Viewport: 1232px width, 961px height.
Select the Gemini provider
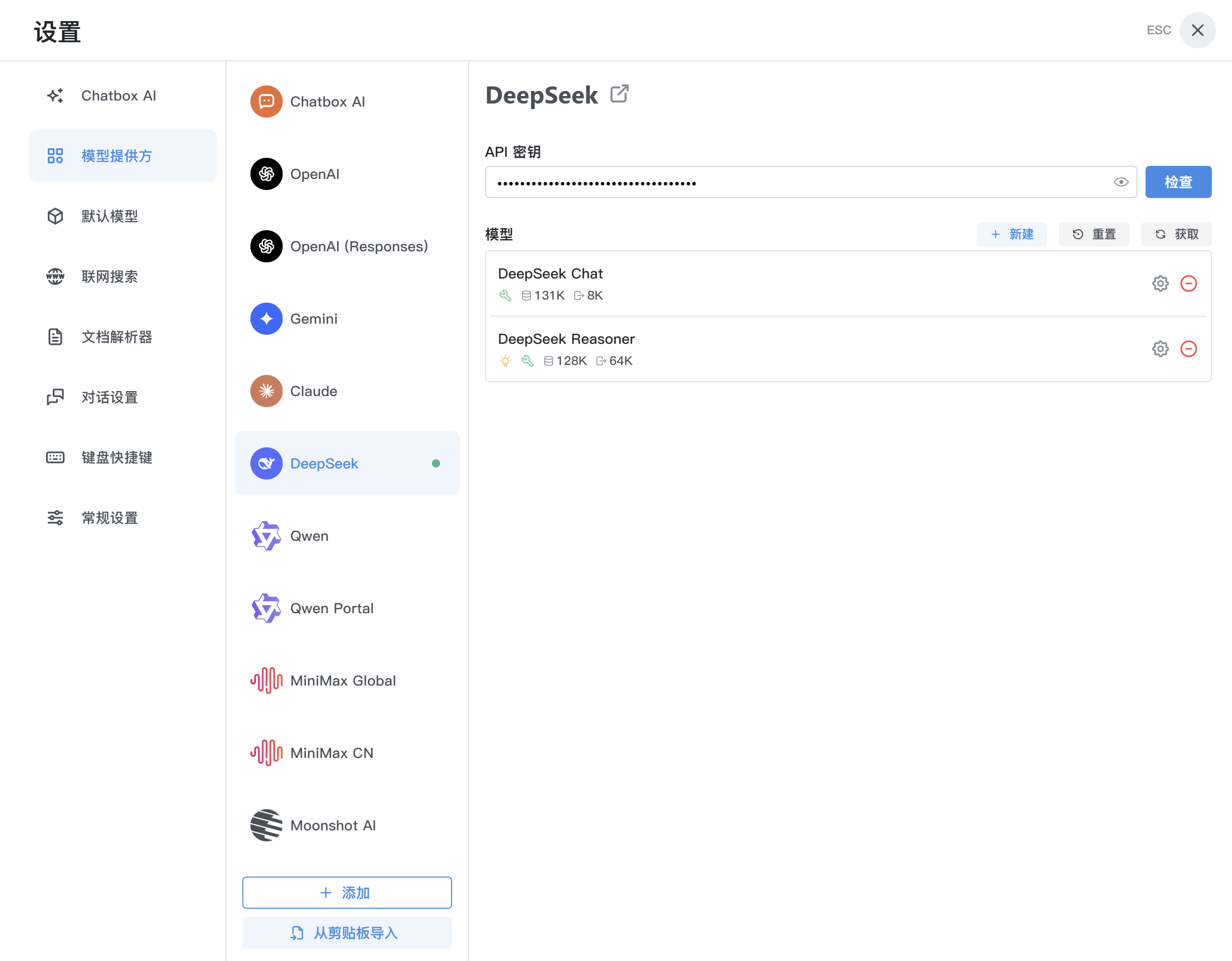347,319
